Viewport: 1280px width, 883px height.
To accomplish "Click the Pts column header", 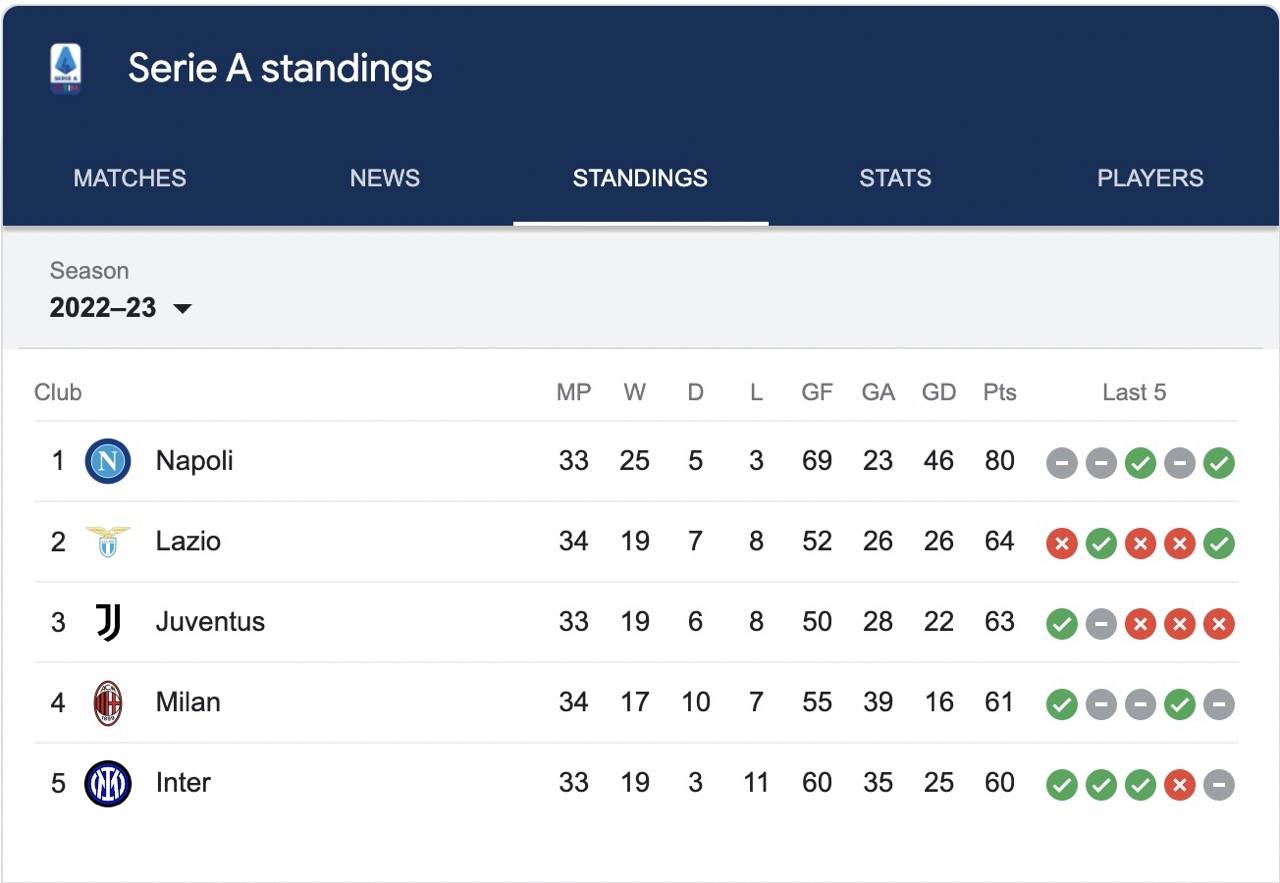I will pos(999,392).
